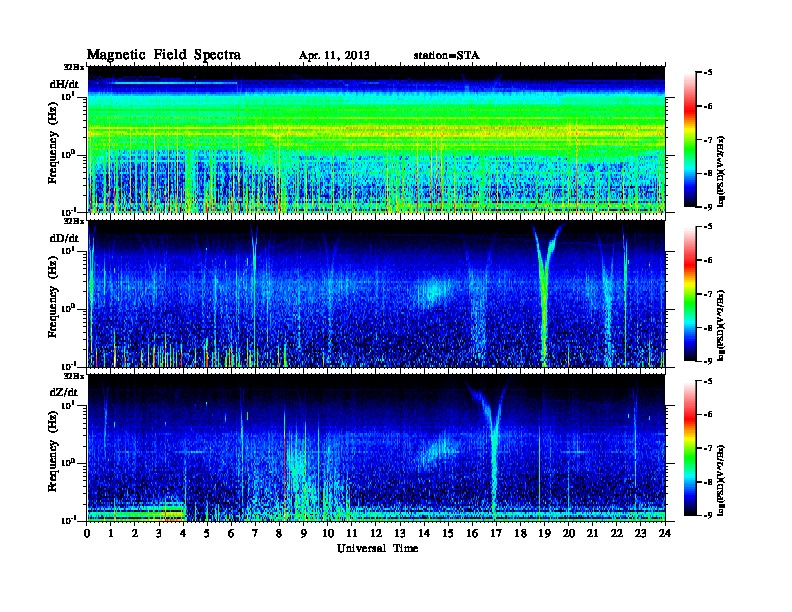Click the "Magnetic Field Spectra" plot title
The width and height of the screenshot is (792, 612).
[x=164, y=55]
